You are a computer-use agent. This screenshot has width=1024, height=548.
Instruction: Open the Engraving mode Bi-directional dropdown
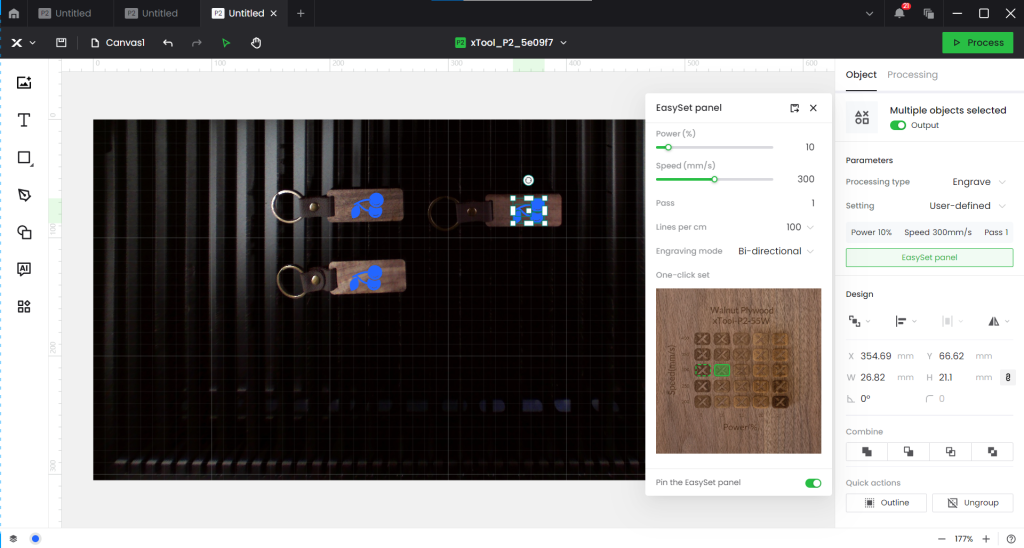776,251
